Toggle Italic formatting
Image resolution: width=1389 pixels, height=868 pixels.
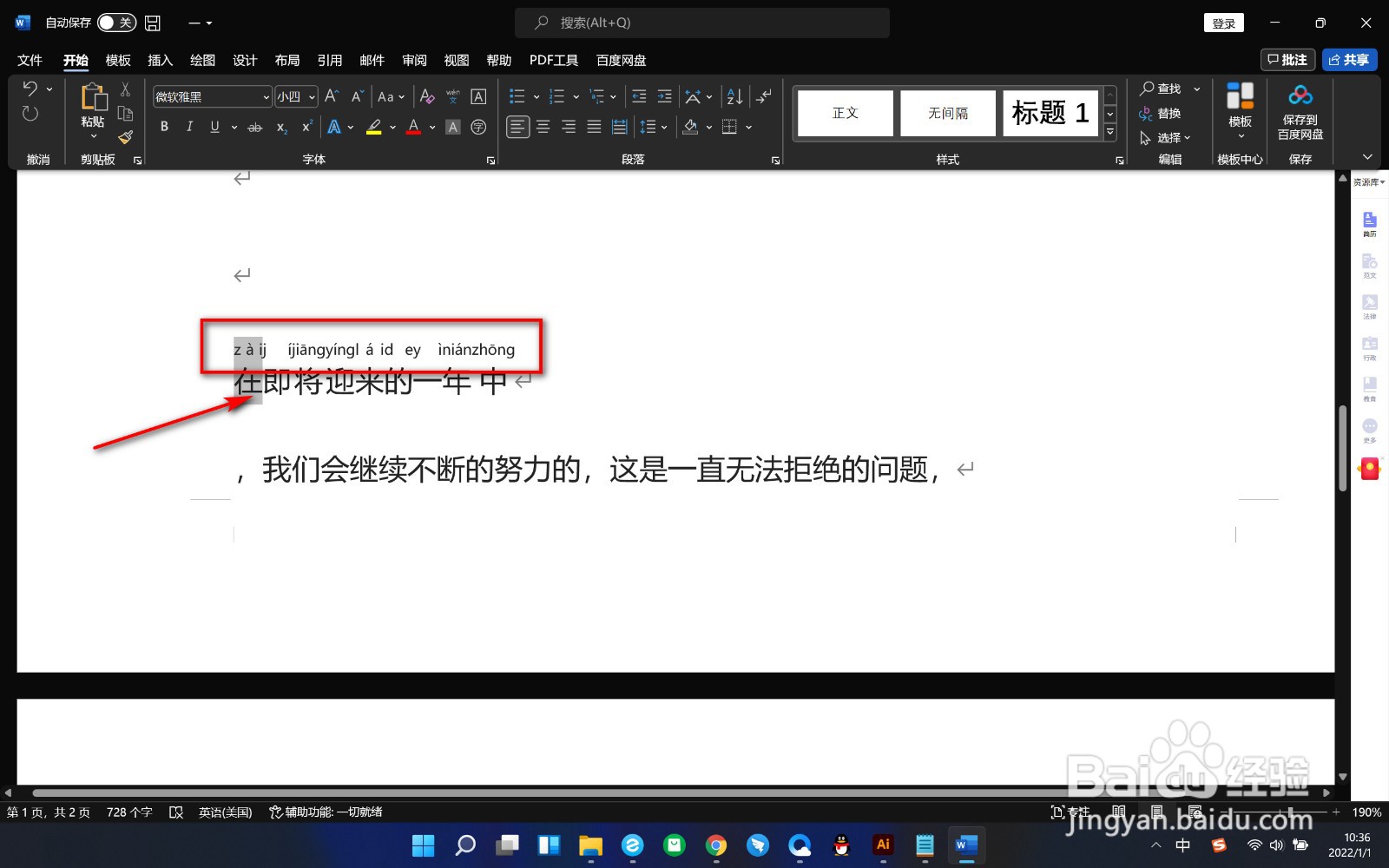(189, 127)
